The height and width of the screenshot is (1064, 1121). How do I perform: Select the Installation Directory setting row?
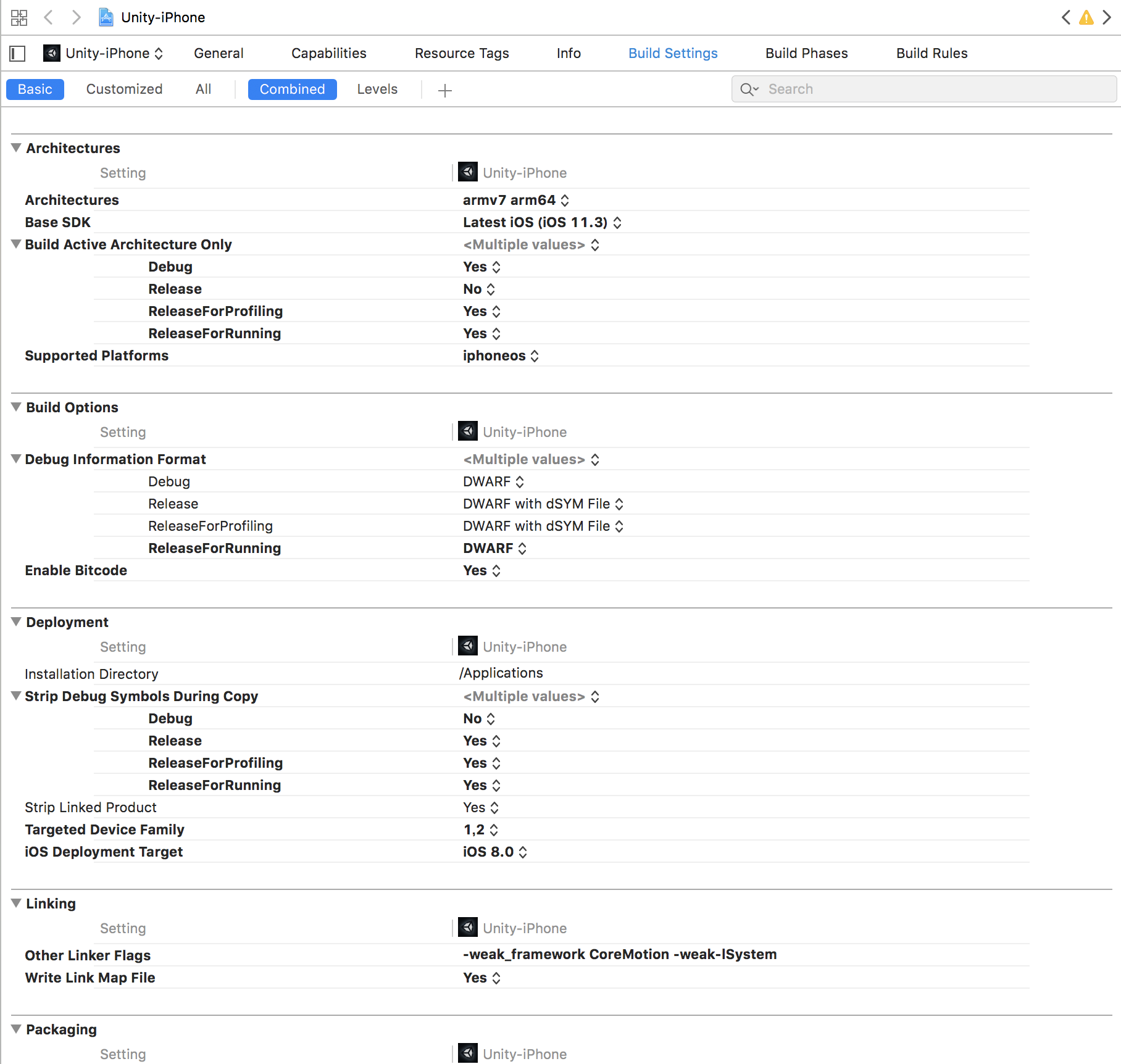91,674
